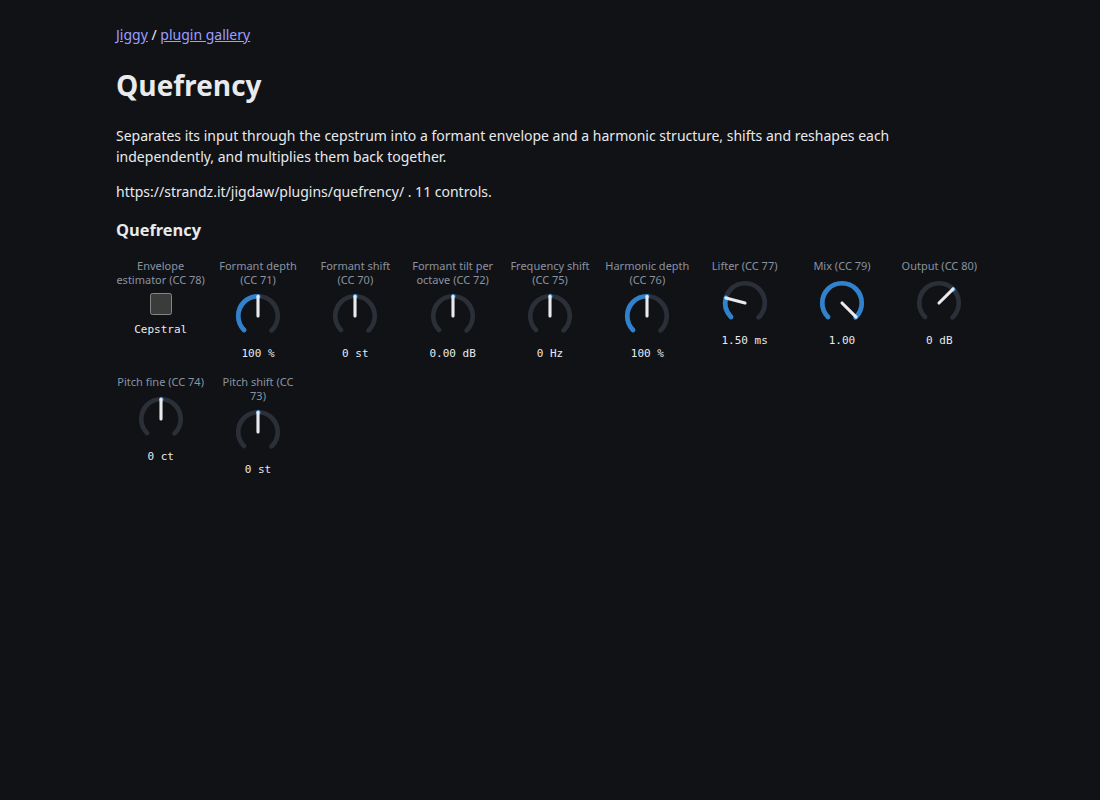Click the "Formant shift (CC 70)" label
Screen dimensions: 1100x800
[x=355, y=273]
